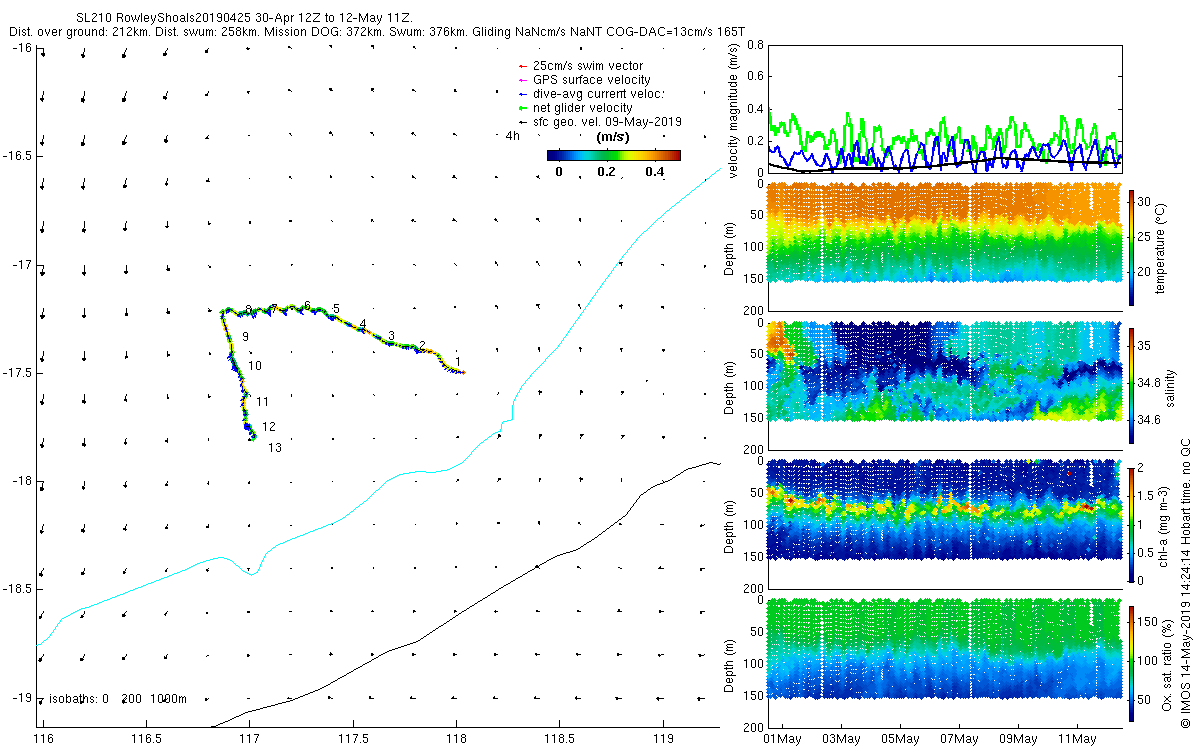Click the Ox. sat. ratio colorbar

point(1132,662)
